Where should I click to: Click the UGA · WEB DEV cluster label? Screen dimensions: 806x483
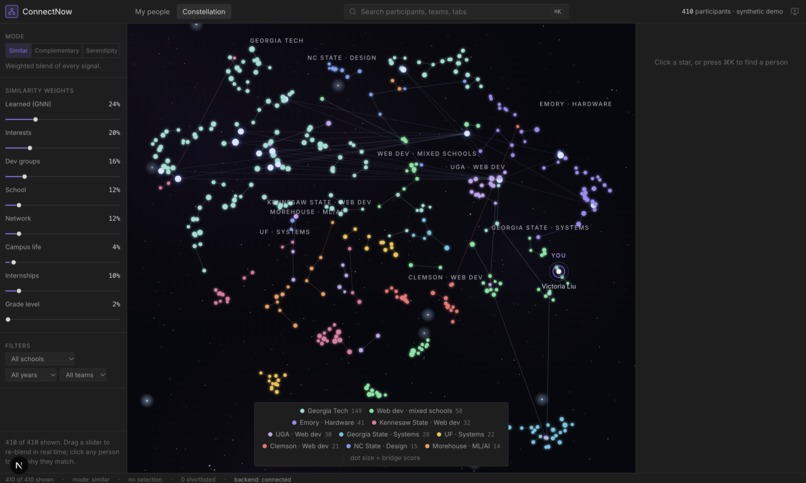478,167
